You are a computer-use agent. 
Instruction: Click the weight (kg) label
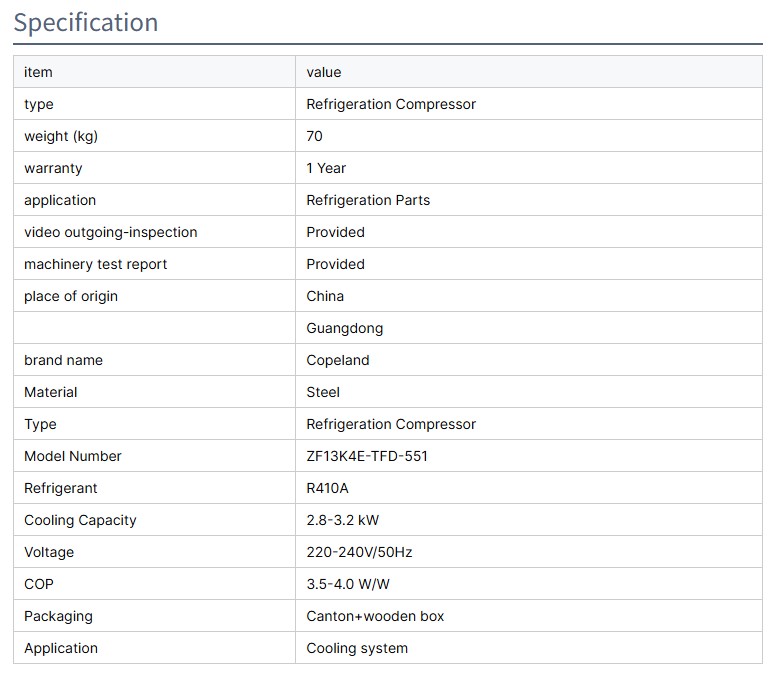61,136
